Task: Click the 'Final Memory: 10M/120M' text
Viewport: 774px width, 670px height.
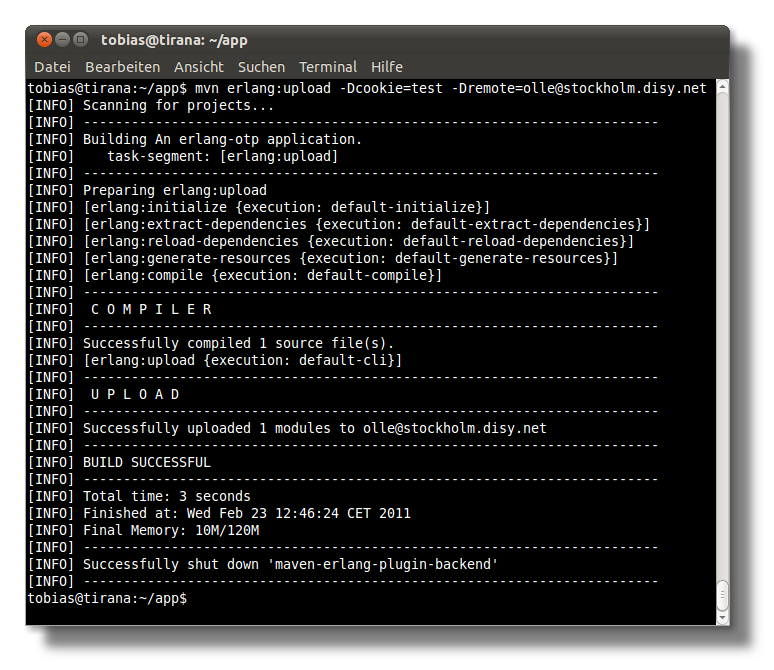Action: click(x=171, y=530)
